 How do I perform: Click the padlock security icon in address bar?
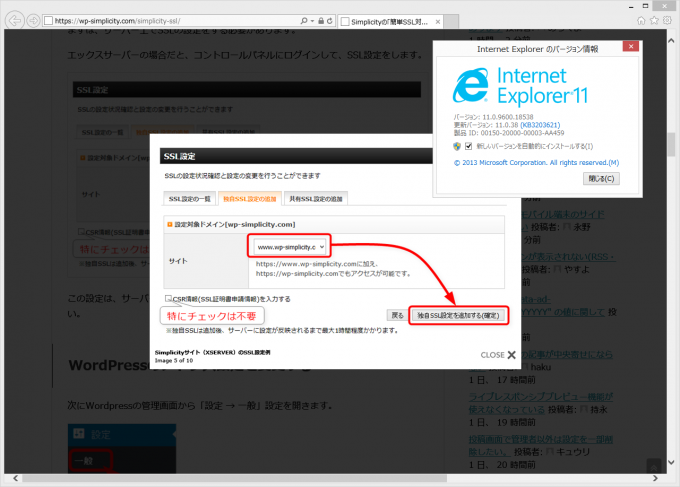point(321,20)
